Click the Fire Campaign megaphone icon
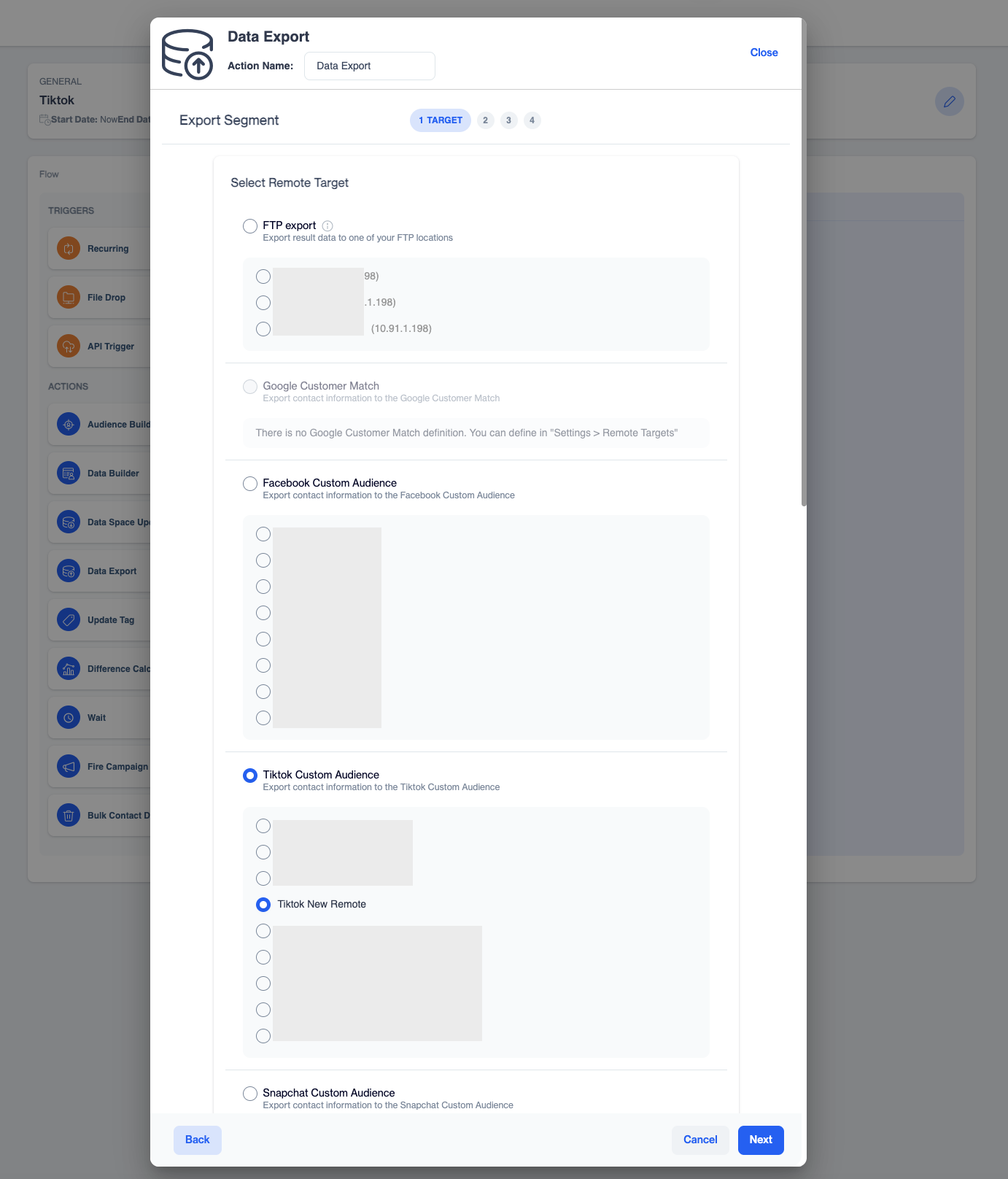 [69, 767]
